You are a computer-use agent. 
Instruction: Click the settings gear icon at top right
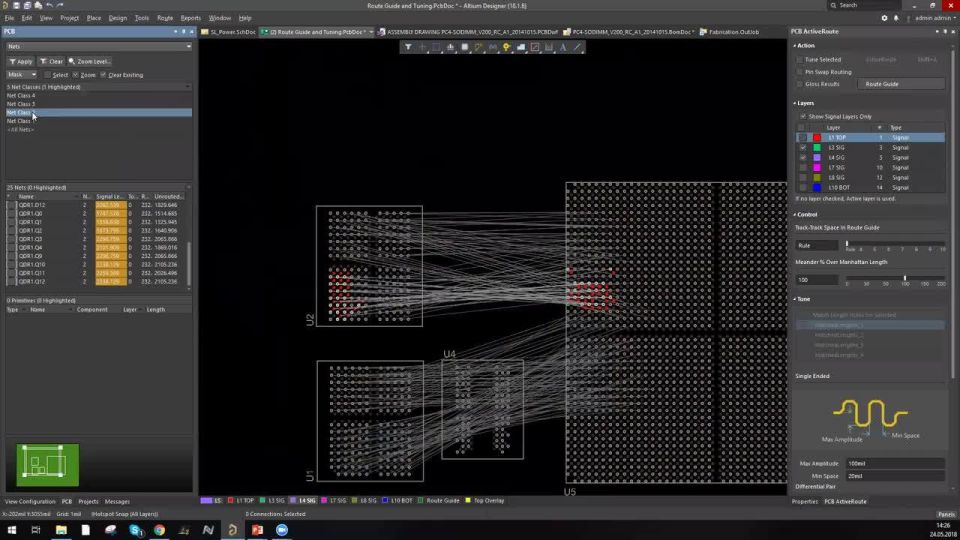884,18
